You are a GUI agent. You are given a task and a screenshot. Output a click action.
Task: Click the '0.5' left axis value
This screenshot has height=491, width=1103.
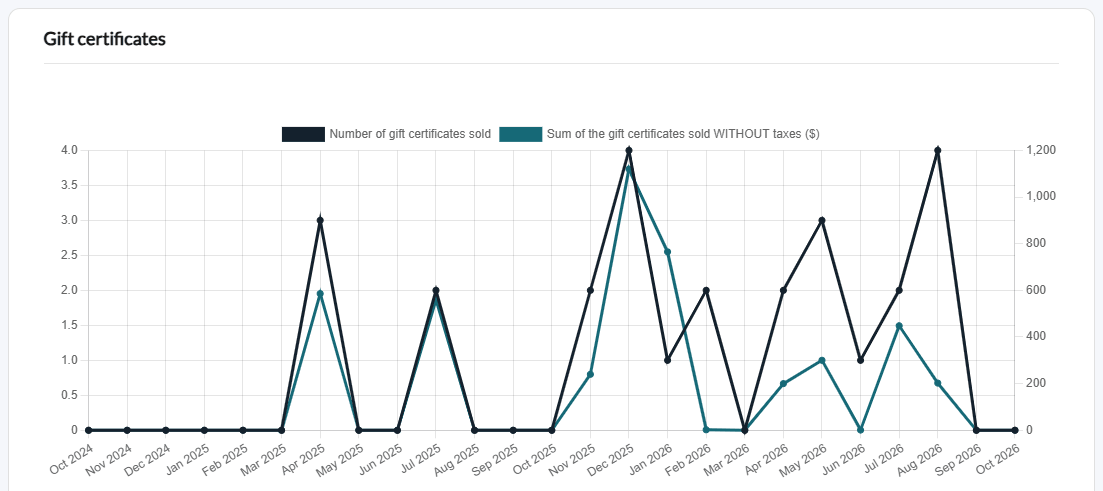tap(72, 395)
